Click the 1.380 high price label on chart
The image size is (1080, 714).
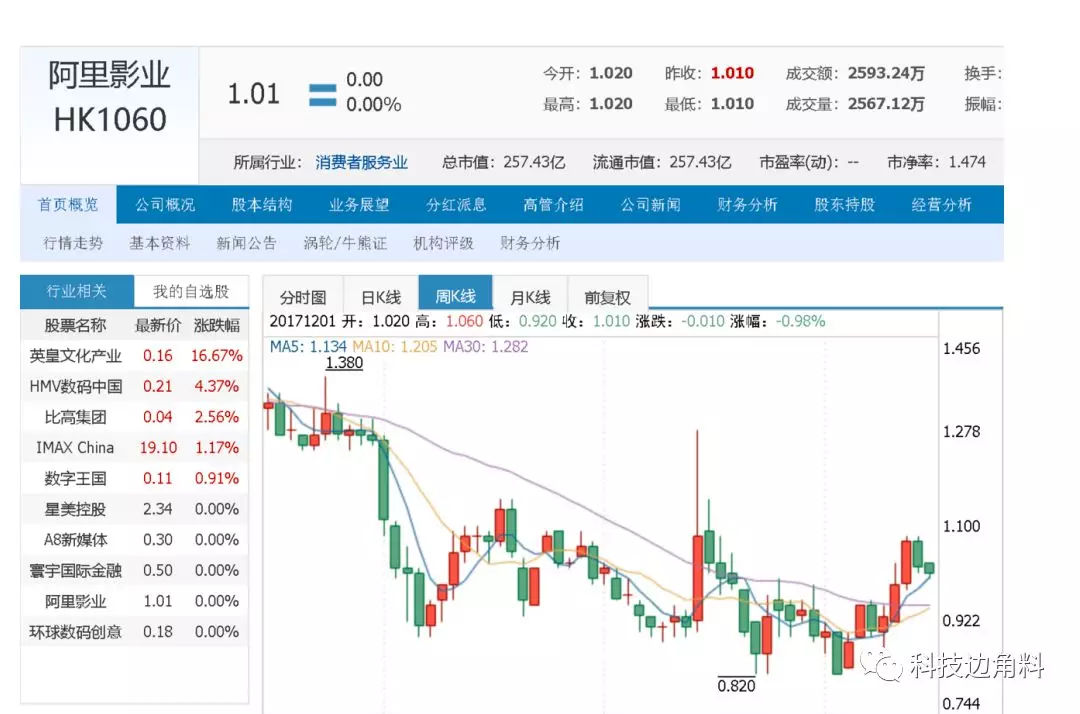344,363
